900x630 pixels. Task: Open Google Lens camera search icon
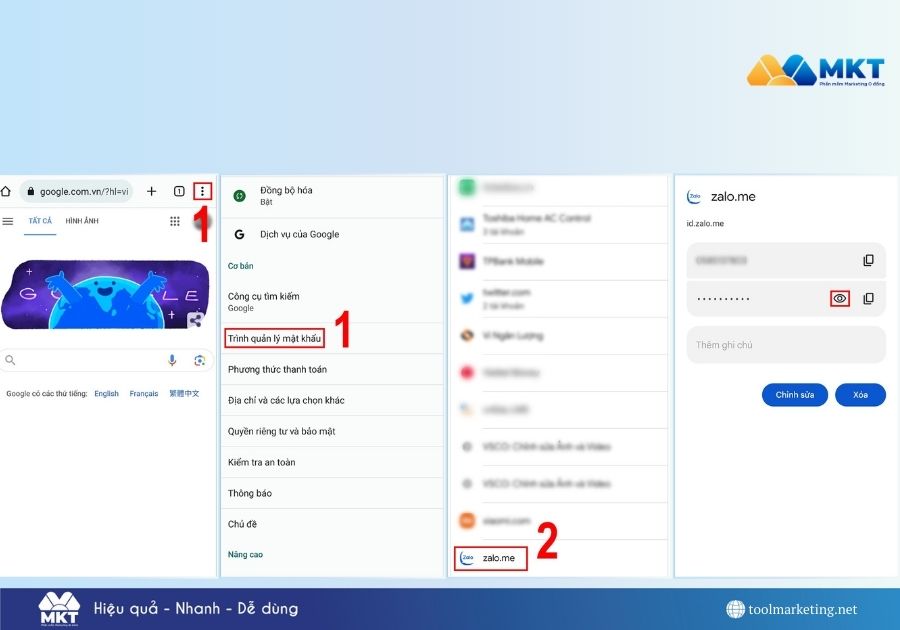point(199,360)
